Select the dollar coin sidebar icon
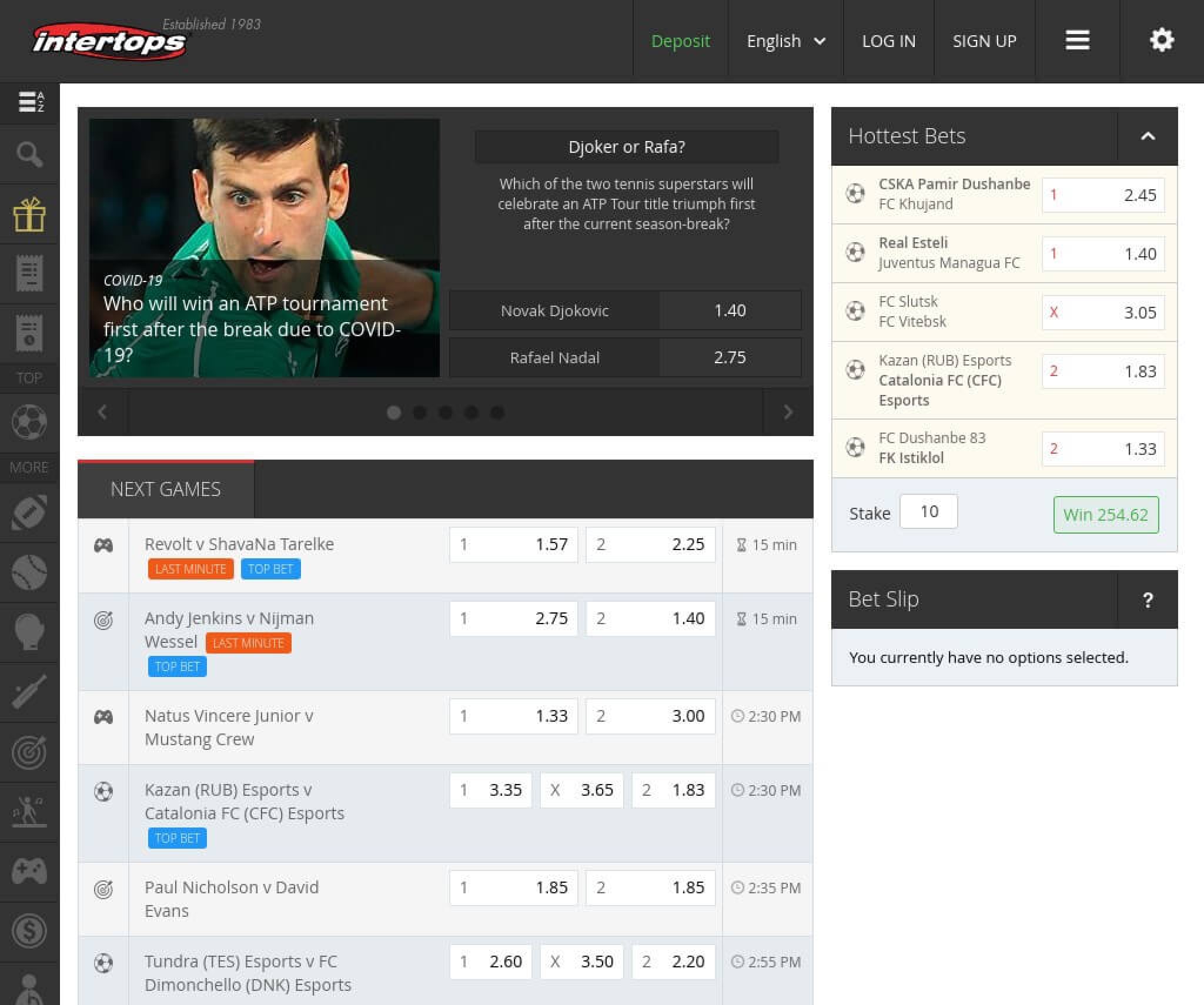 pos(29,932)
